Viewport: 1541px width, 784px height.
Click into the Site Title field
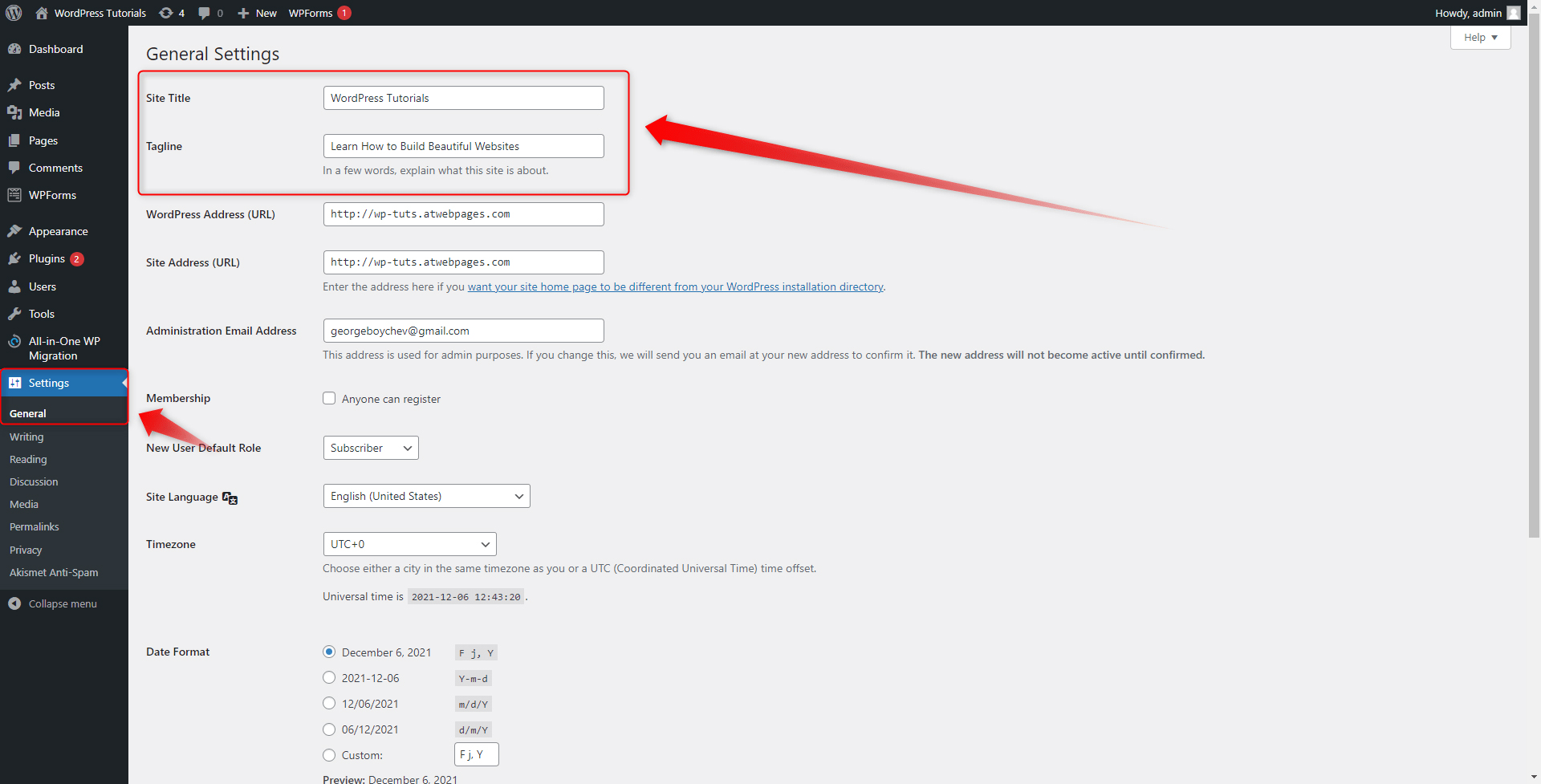tap(464, 98)
